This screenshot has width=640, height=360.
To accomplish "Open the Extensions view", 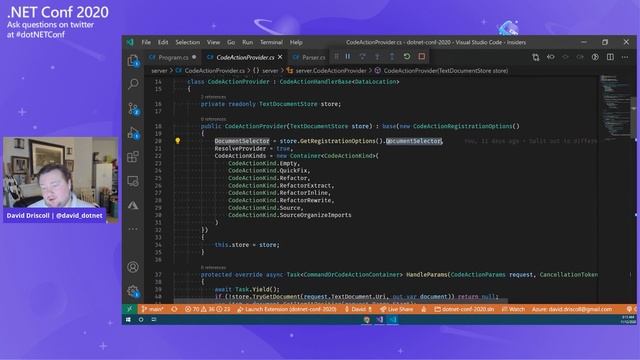I will [133, 157].
